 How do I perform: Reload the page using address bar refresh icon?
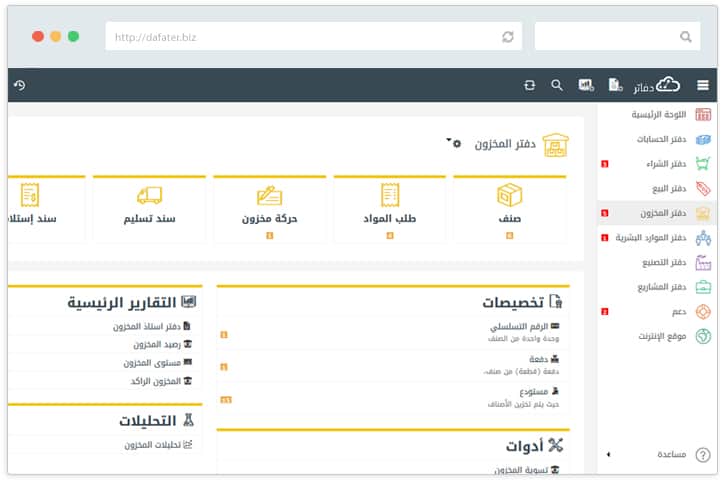pos(508,37)
